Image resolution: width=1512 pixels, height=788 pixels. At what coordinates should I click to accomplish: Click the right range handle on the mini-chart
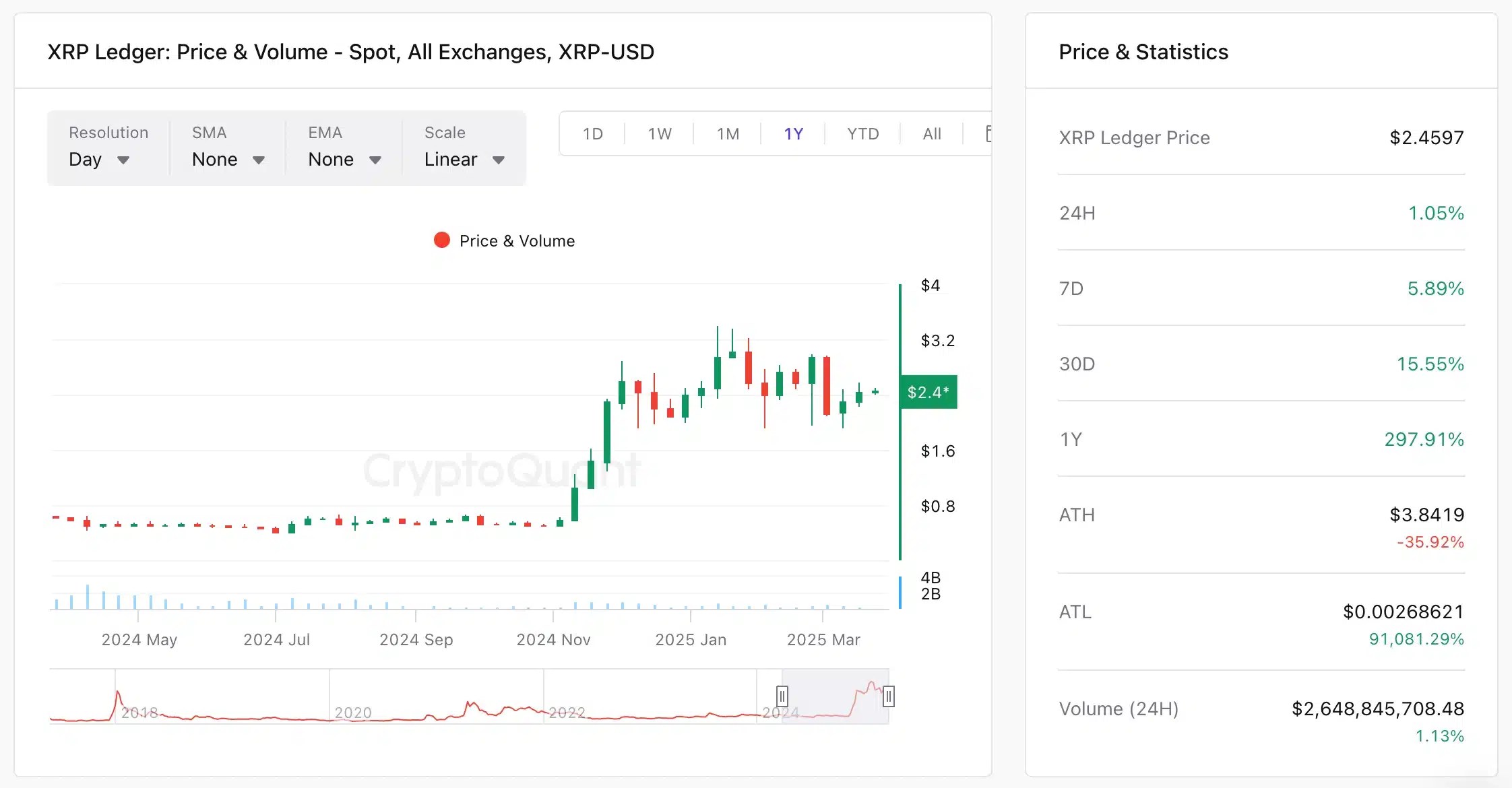coord(889,697)
